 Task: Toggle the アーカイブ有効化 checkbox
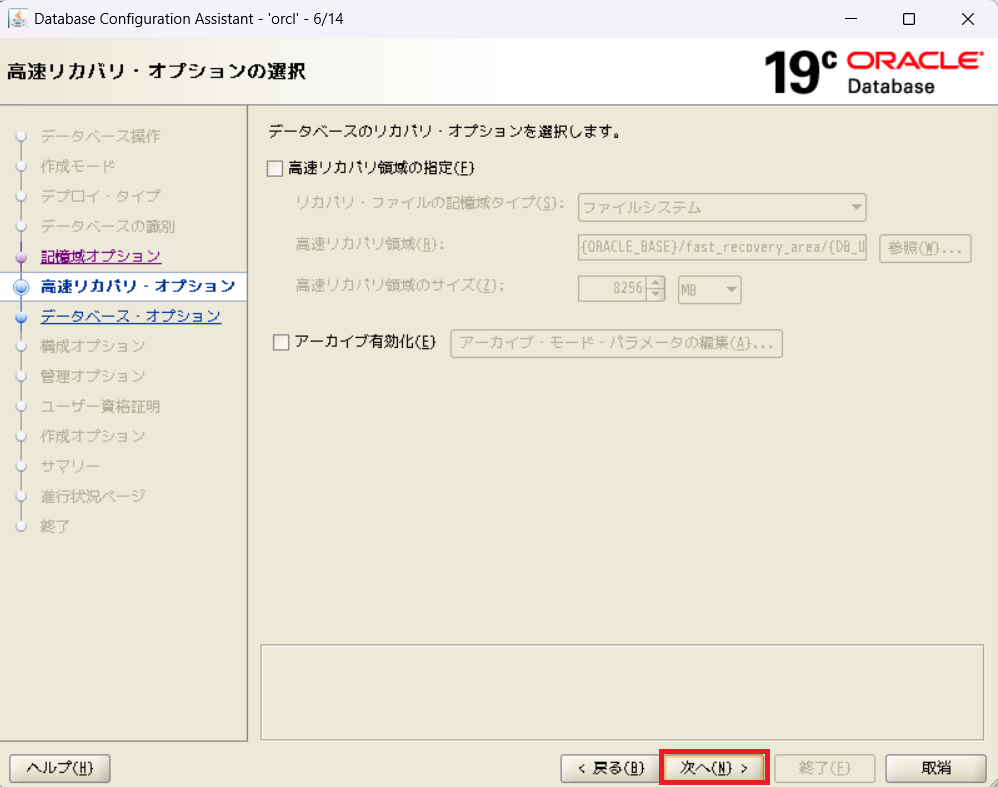pyautogui.click(x=281, y=343)
